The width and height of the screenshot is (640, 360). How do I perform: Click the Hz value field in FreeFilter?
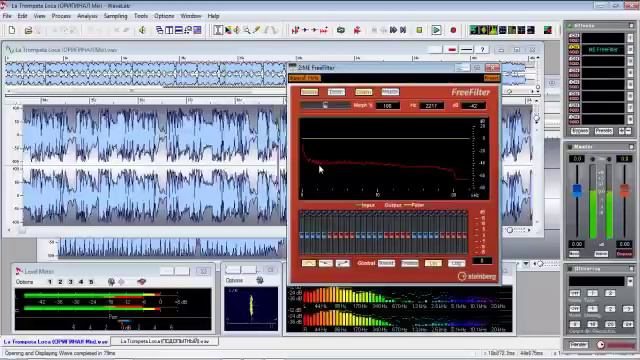click(431, 105)
